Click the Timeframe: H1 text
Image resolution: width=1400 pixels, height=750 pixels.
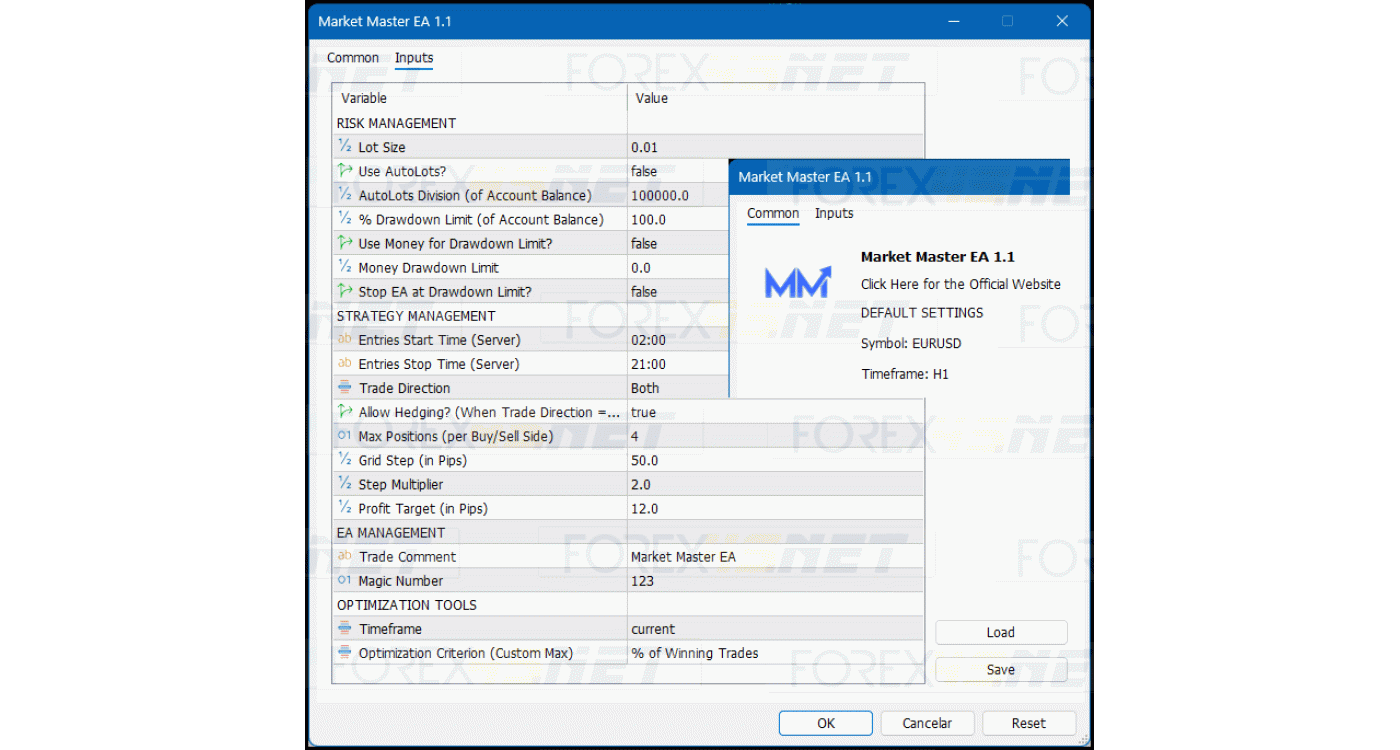coord(905,374)
